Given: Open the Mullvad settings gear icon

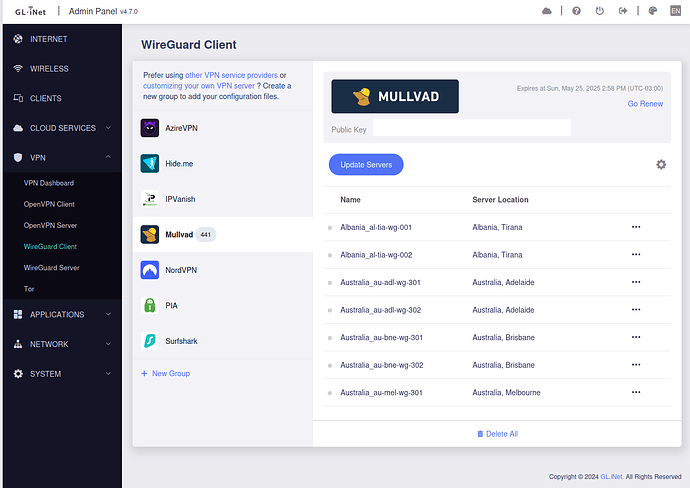Looking at the screenshot, I should coord(661,165).
